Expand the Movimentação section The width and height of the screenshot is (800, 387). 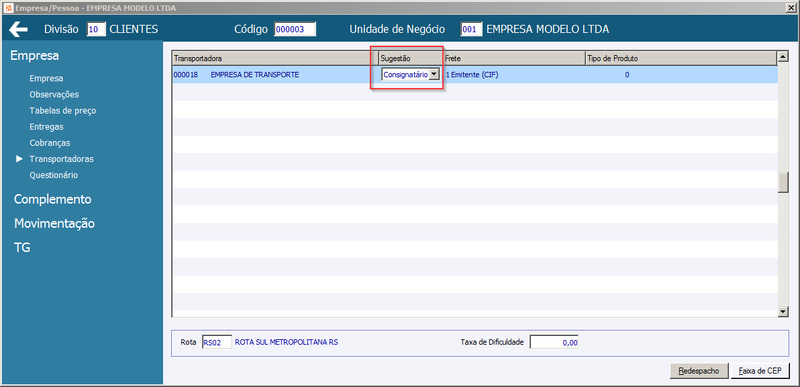[54, 223]
